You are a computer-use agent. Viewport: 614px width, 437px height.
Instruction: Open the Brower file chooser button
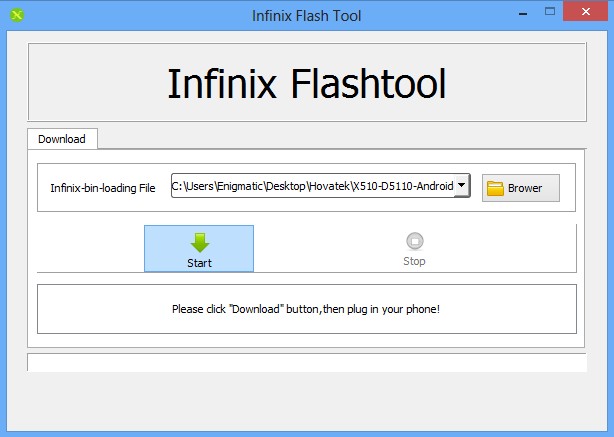click(x=521, y=188)
